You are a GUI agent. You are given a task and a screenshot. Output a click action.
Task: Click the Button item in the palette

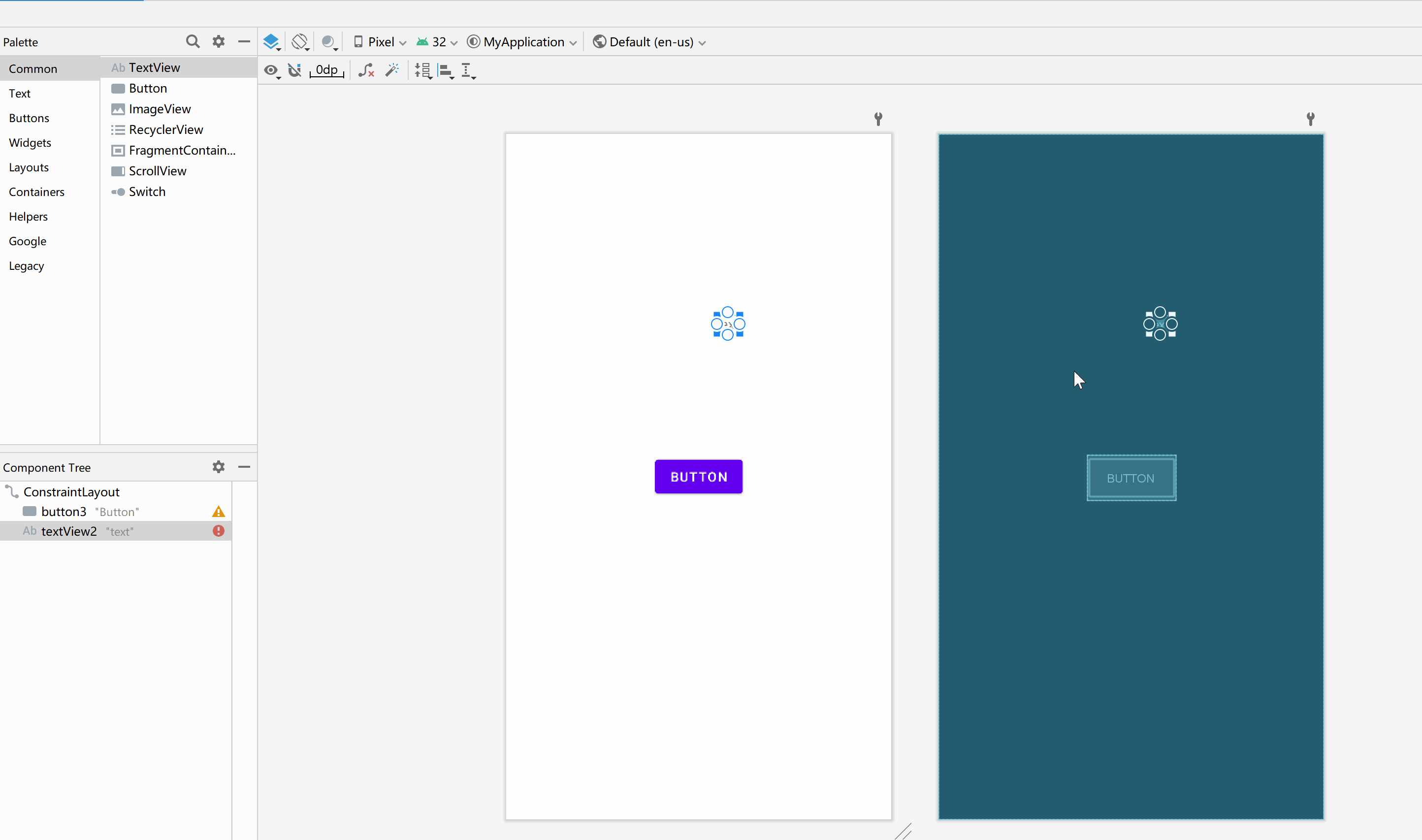[x=148, y=88]
